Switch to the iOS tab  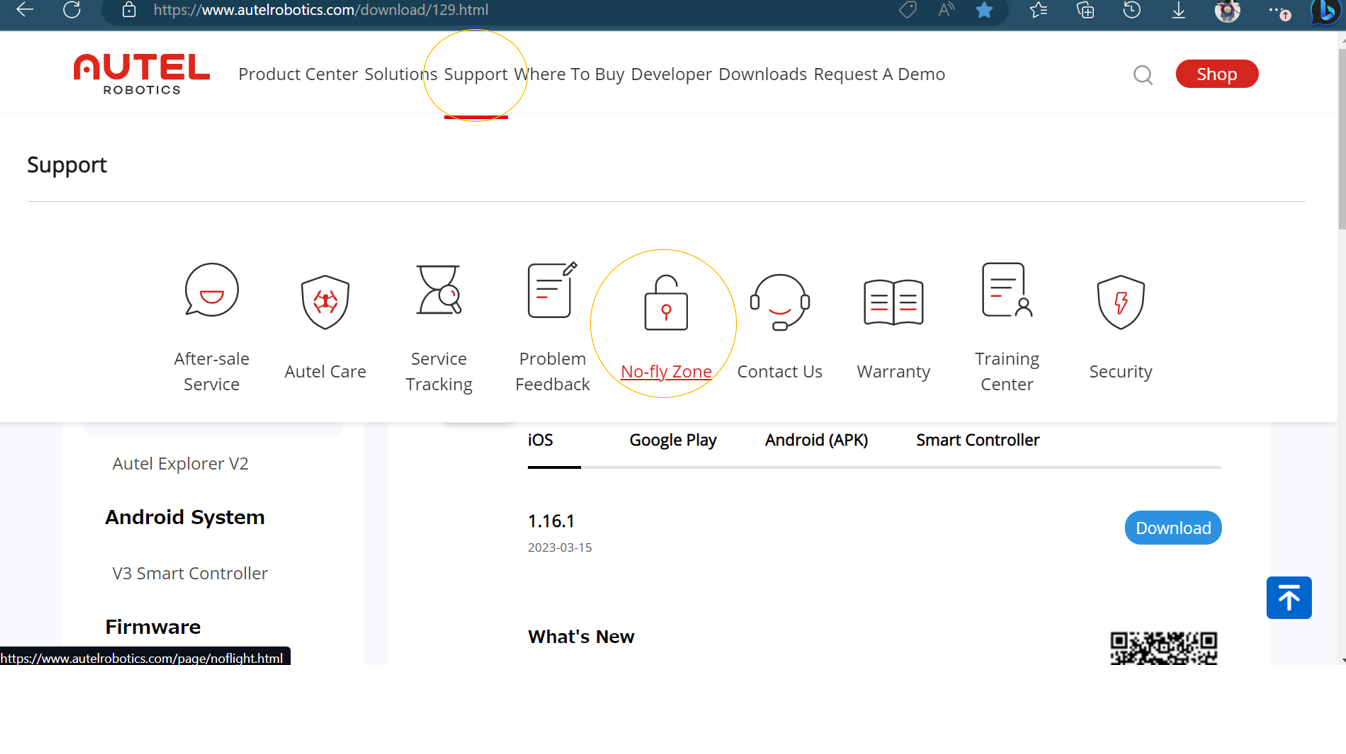click(541, 440)
